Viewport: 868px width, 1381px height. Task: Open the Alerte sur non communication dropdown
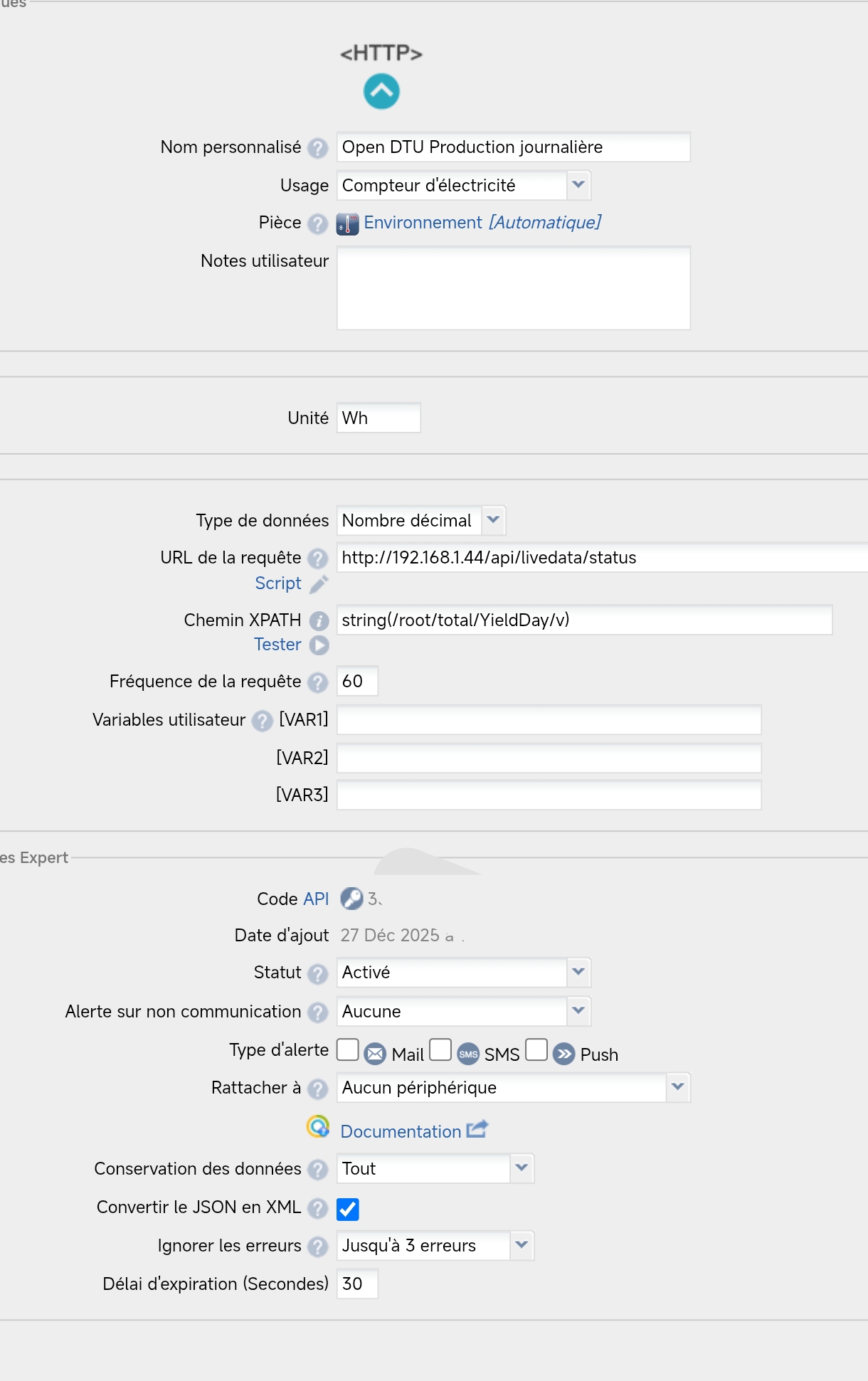click(464, 1012)
